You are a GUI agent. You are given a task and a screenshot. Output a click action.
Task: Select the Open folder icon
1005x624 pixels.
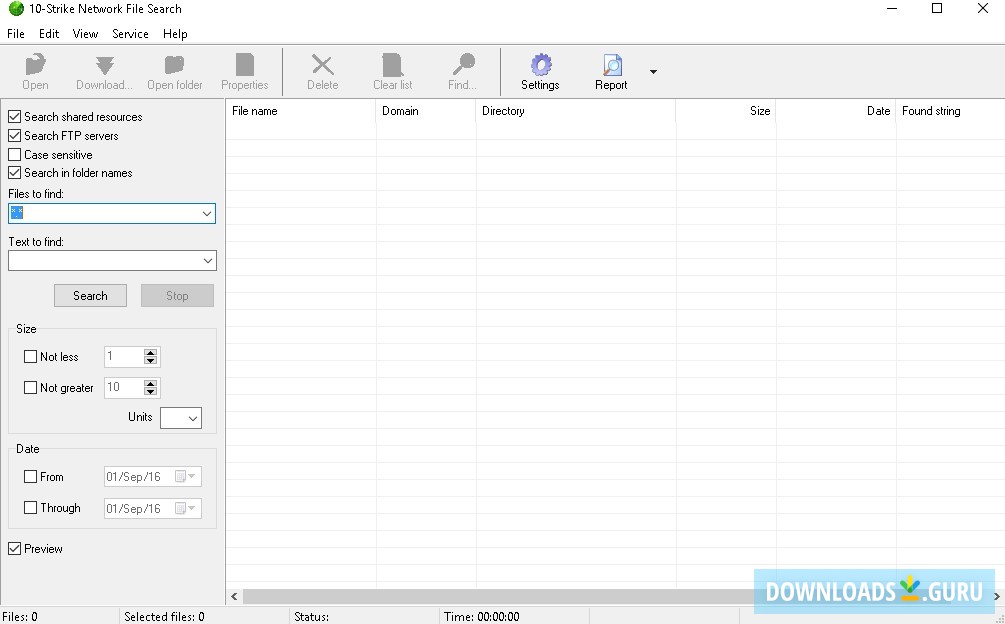point(175,70)
